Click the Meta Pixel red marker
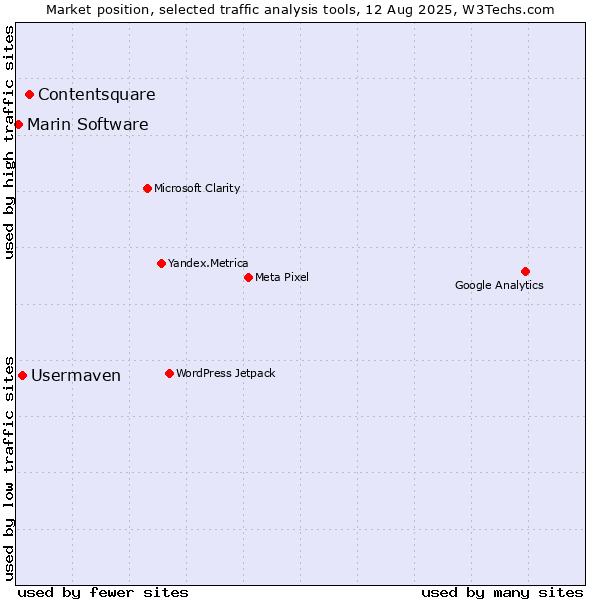Viewport: 600px width, 600px height. [248, 277]
